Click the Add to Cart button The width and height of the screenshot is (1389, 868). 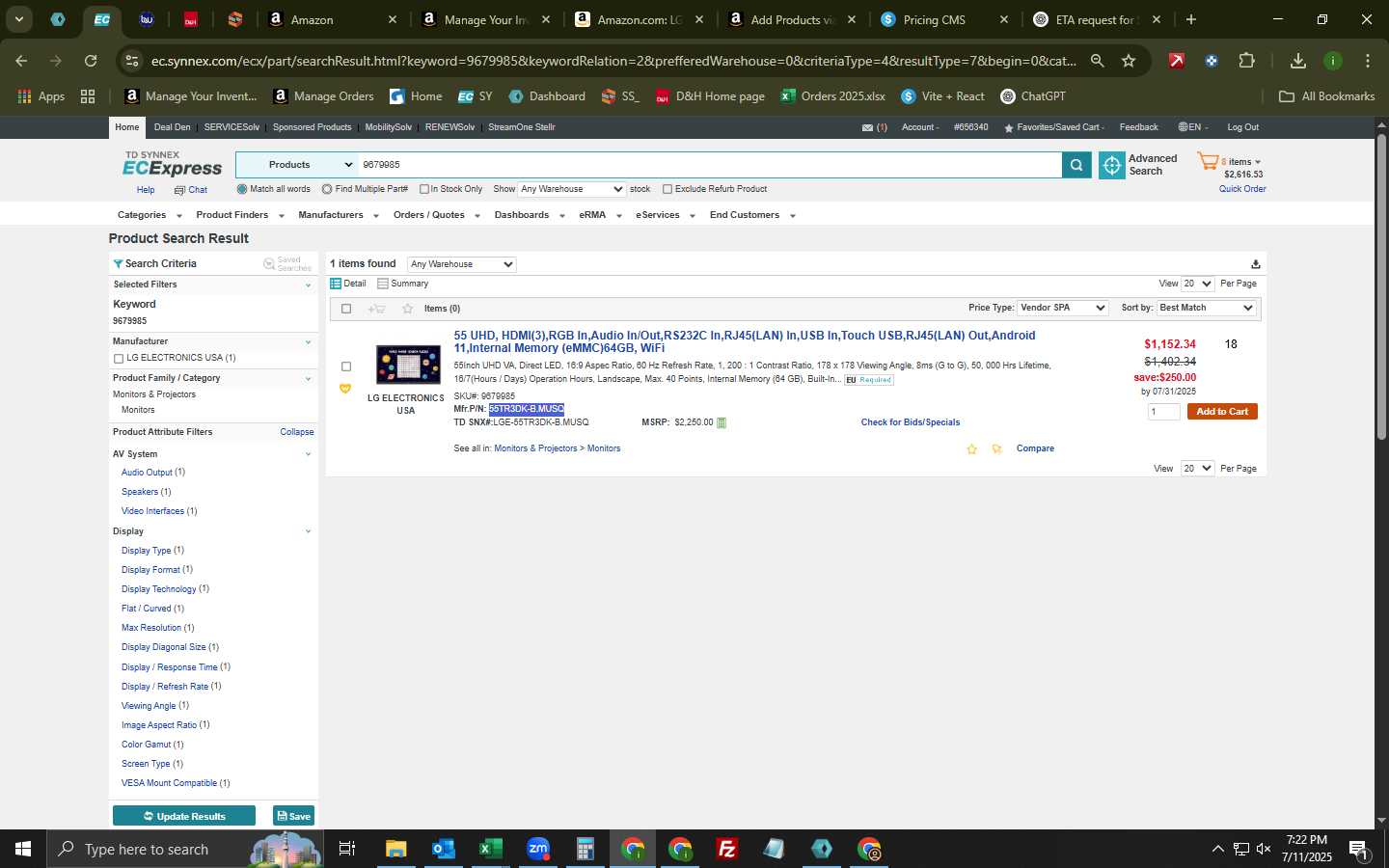point(1222,412)
